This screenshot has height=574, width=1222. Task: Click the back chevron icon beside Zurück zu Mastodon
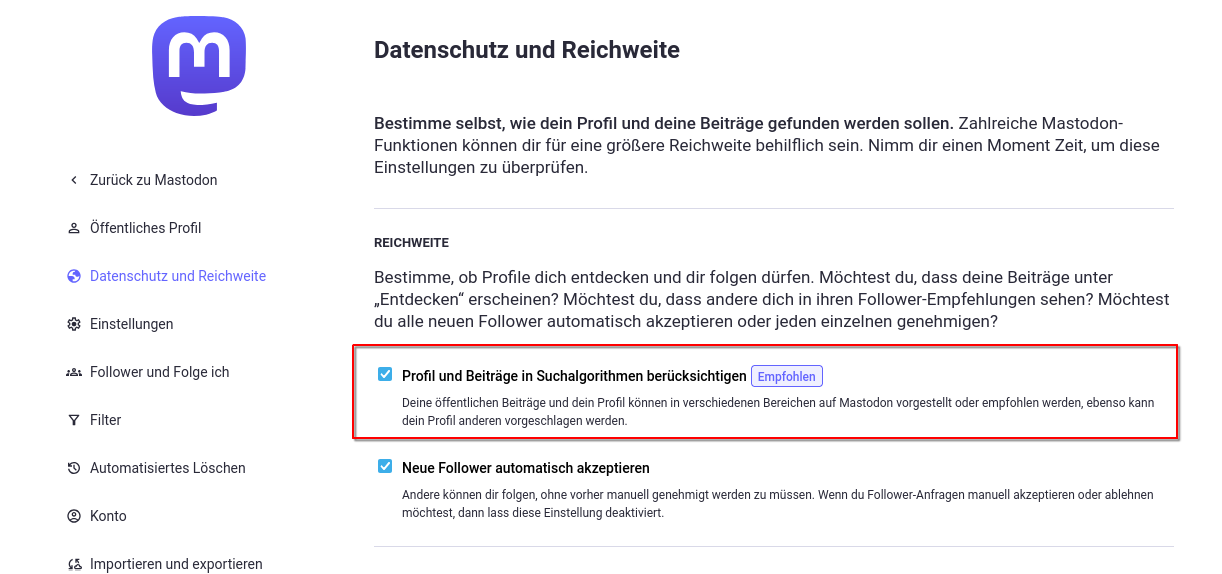coord(73,180)
